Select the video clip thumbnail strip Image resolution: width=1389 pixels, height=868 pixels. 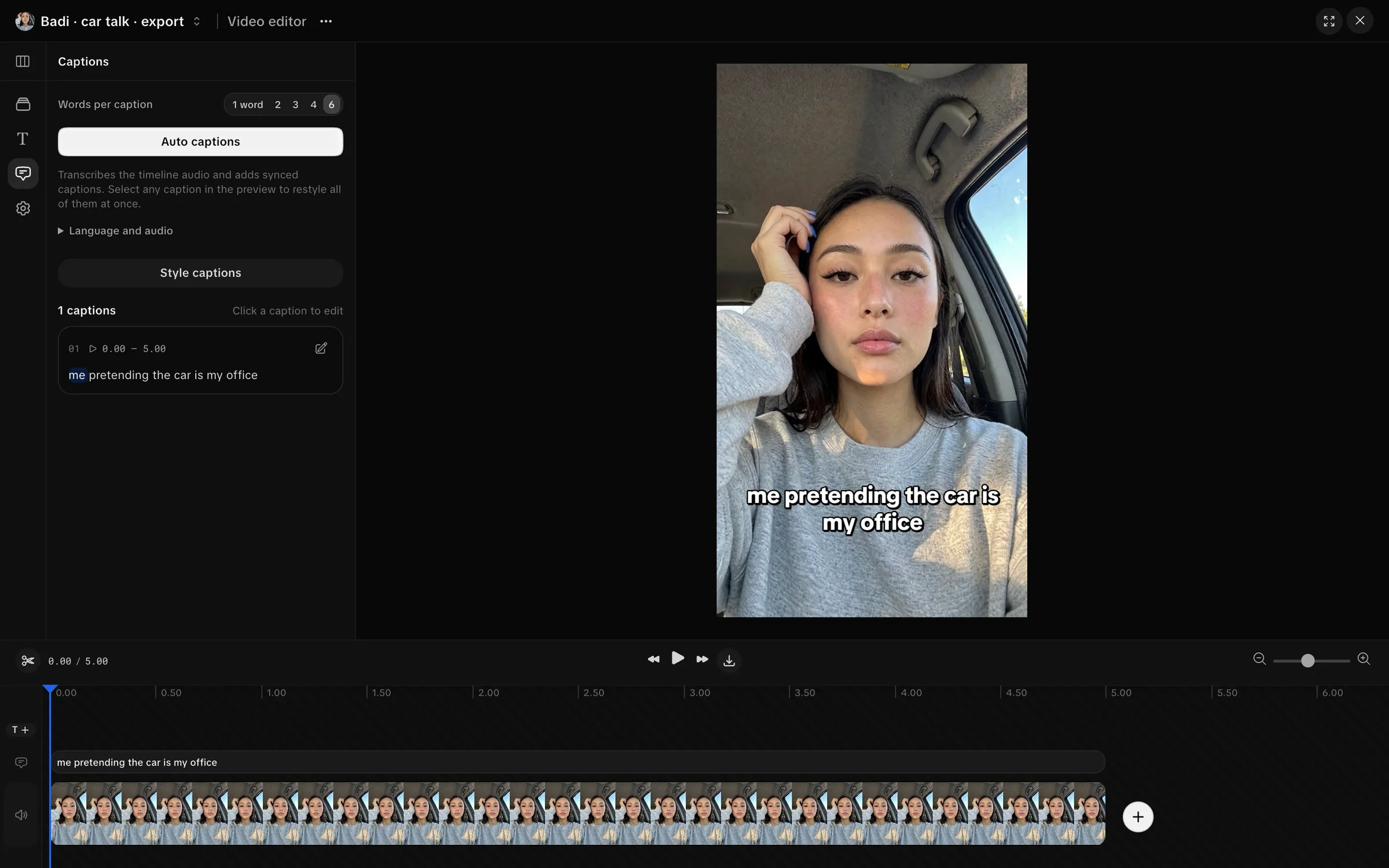pyautogui.click(x=578, y=814)
